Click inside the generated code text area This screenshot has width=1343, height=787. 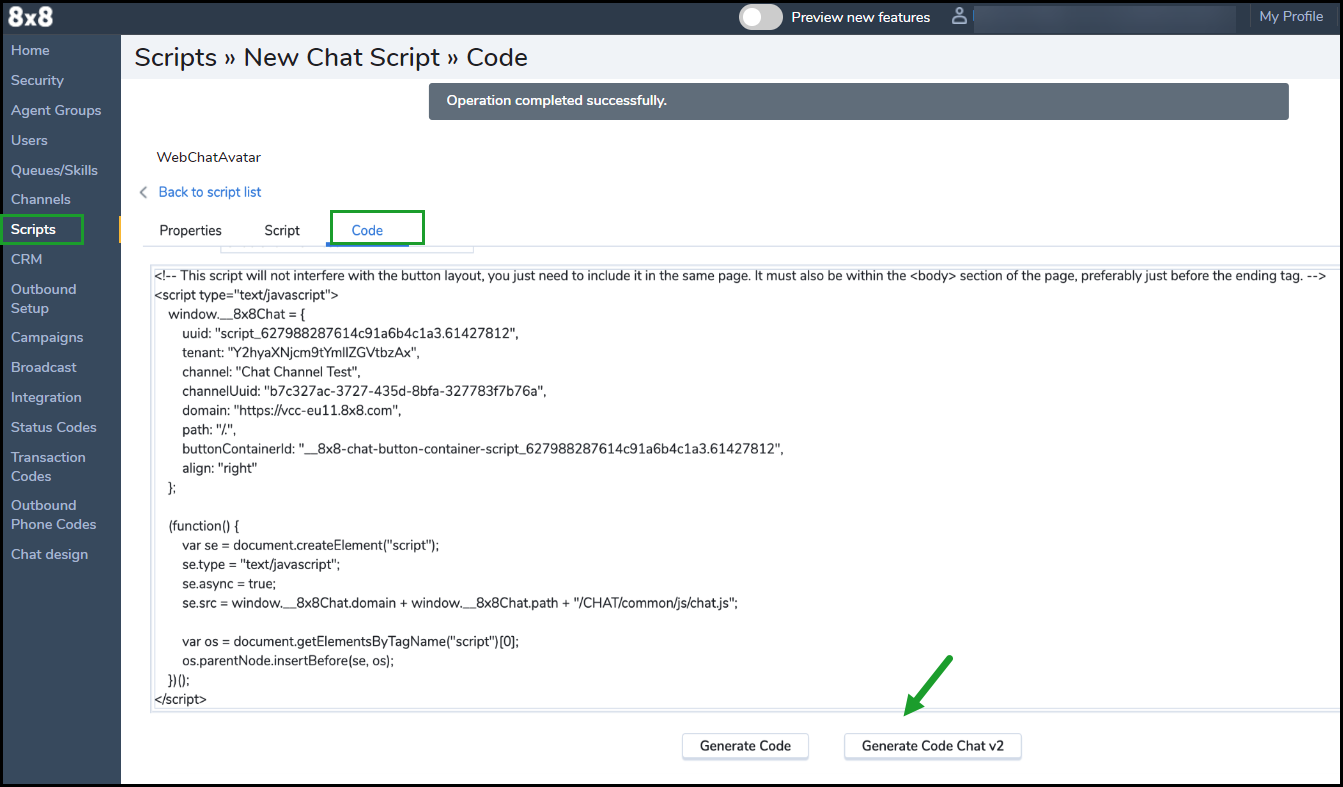tap(745, 488)
